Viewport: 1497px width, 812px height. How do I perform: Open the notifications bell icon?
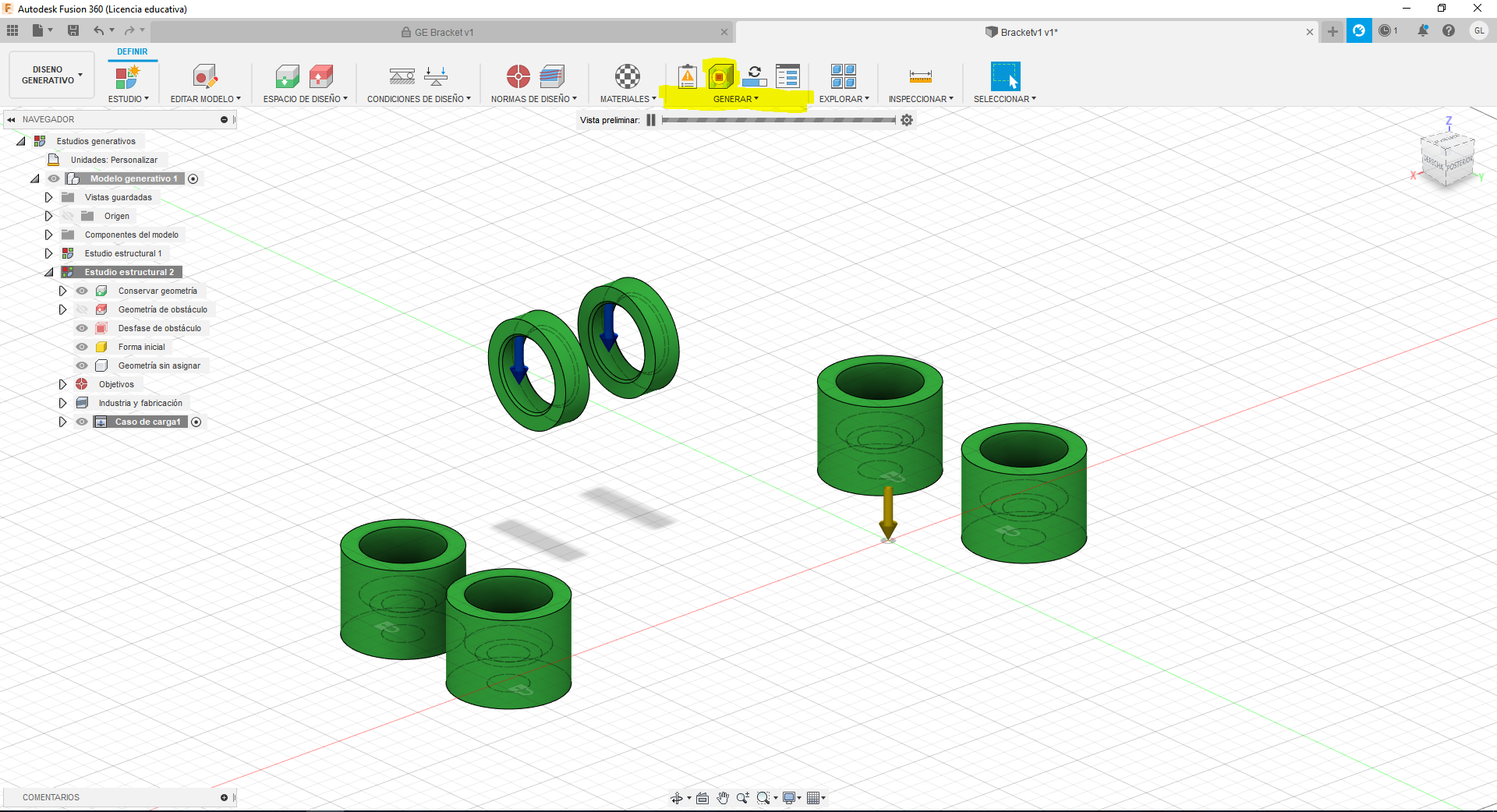1423,30
